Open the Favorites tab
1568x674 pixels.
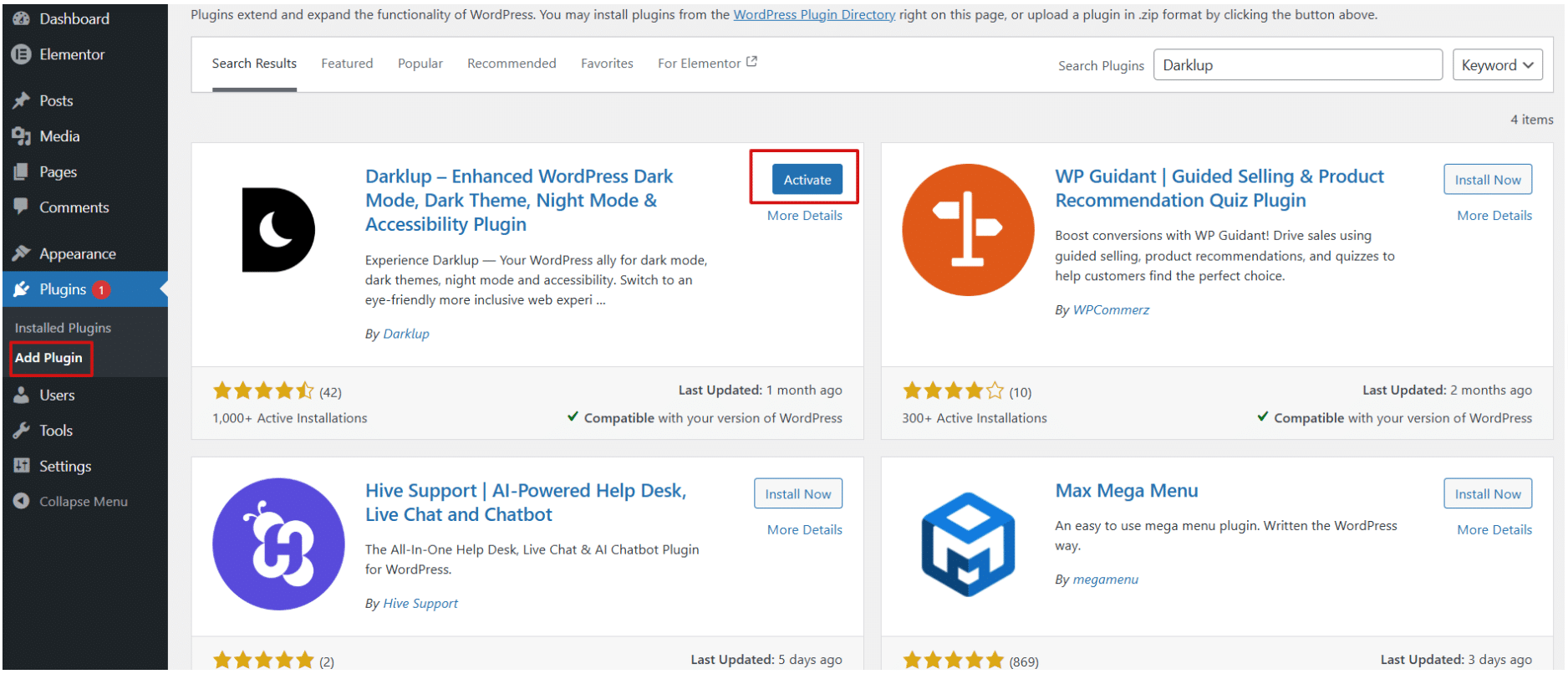coord(607,64)
